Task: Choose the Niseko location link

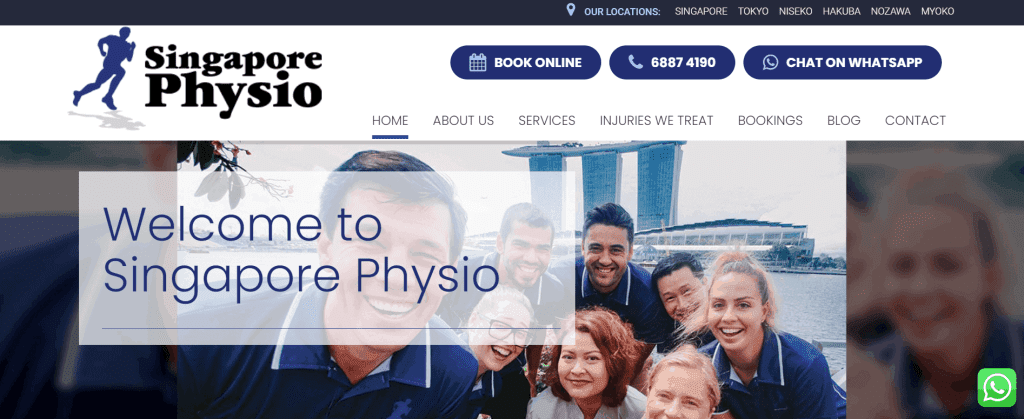Action: click(x=795, y=11)
